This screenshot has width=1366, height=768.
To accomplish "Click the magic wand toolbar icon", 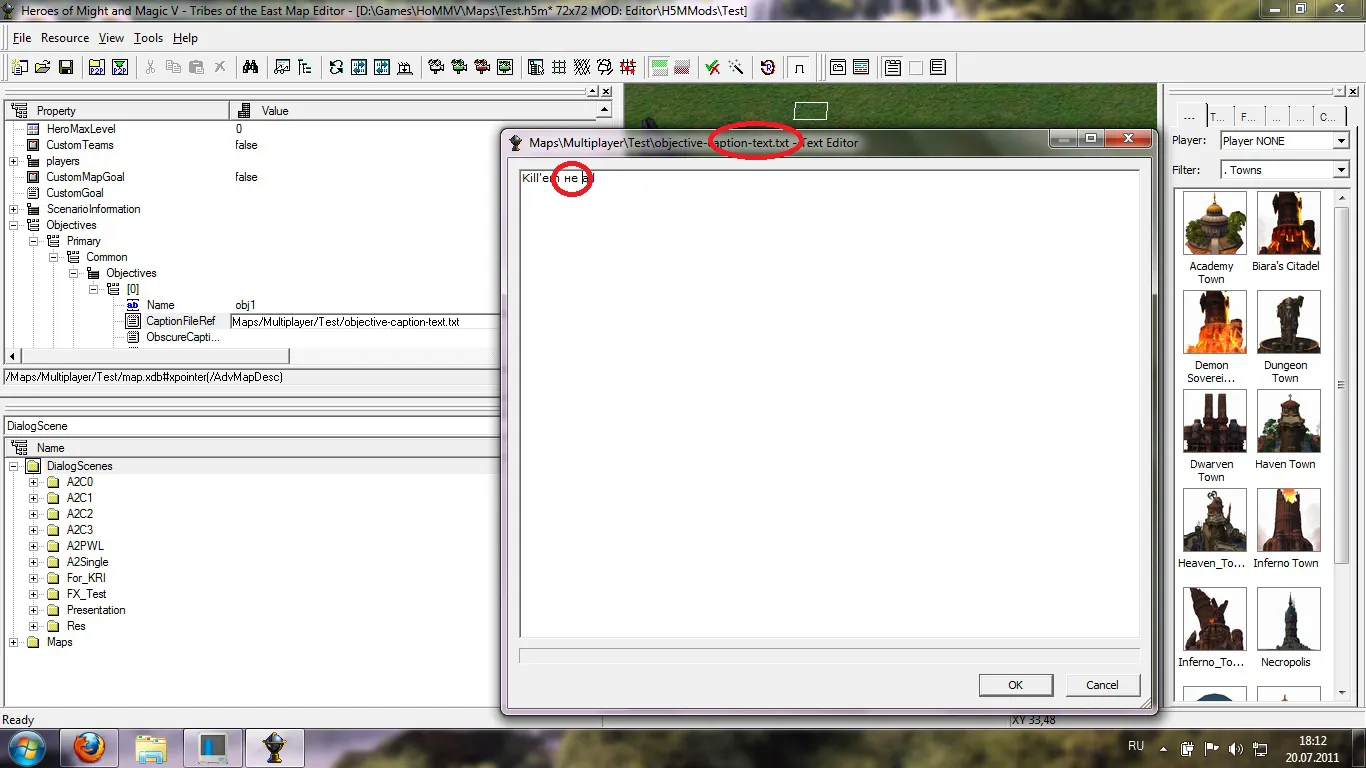I will coord(735,67).
